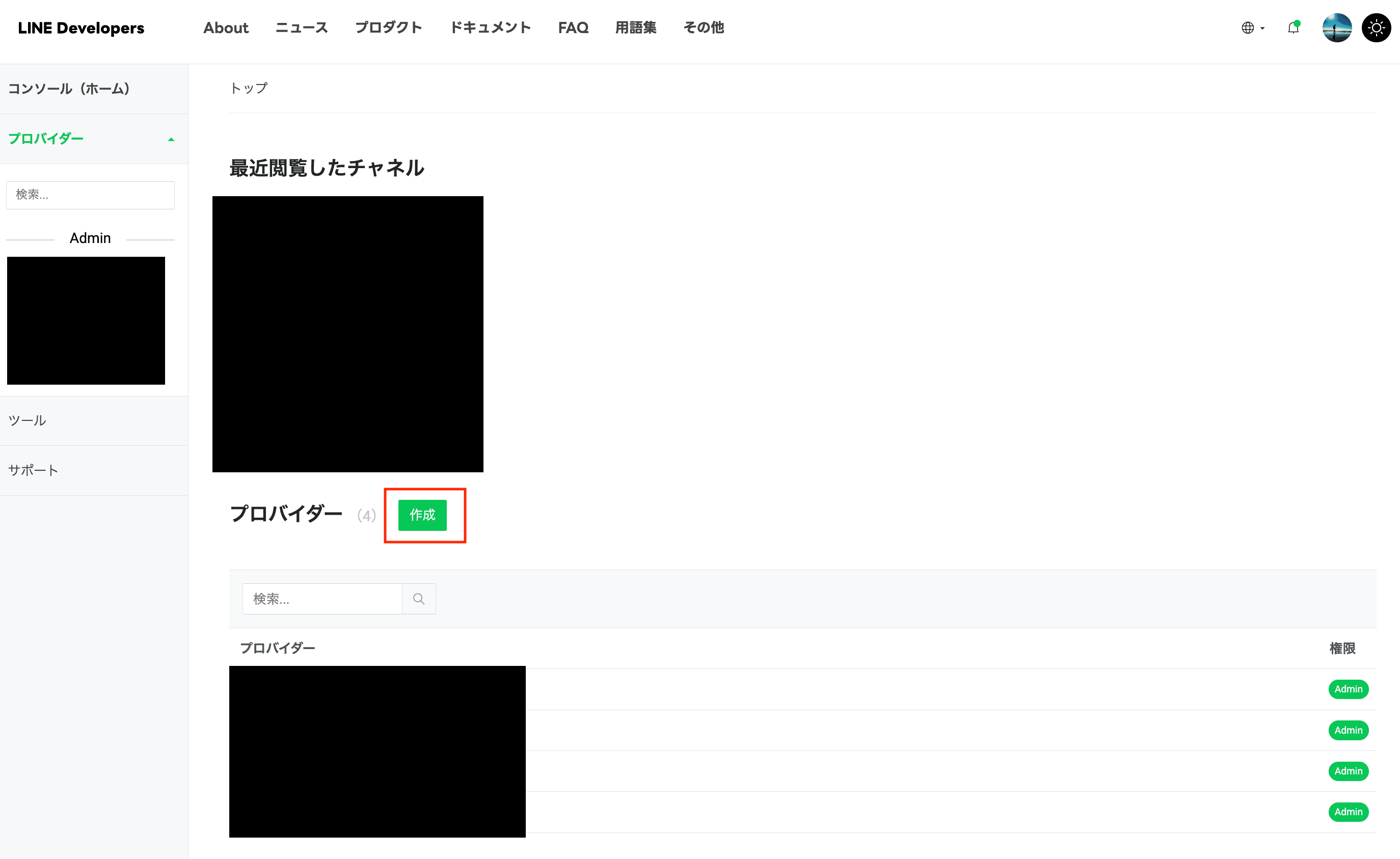Click the notification bell icon
This screenshot has height=859, width=1400.
(1293, 28)
